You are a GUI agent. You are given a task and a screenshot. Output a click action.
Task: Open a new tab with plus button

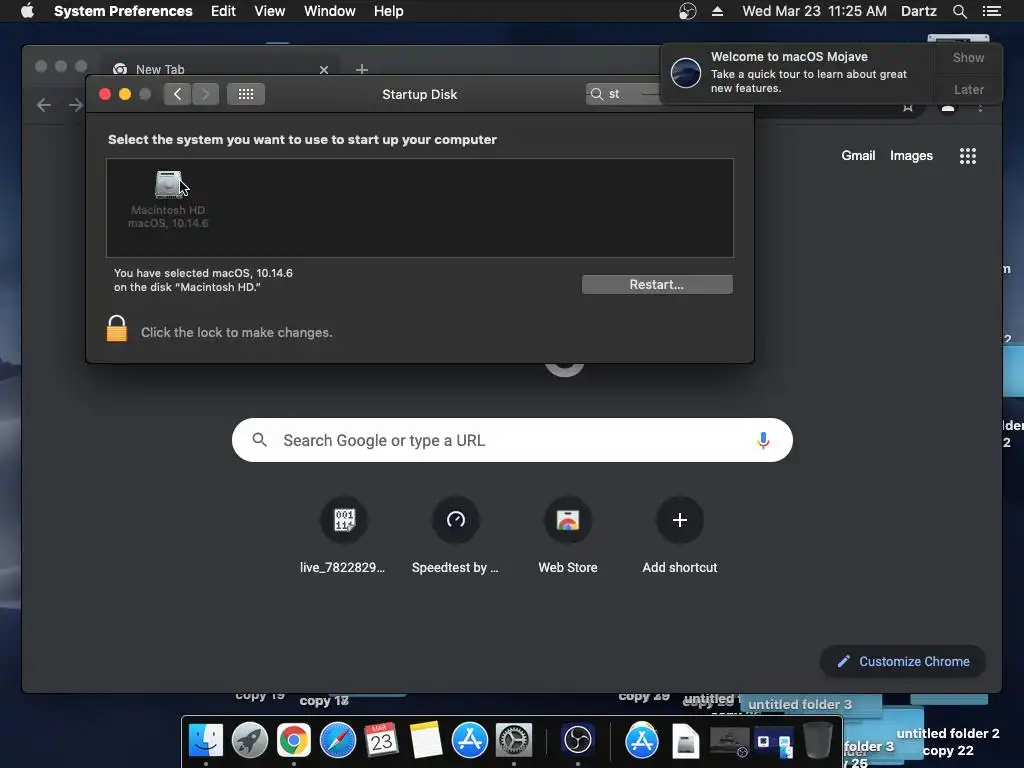pyautogui.click(x=362, y=69)
